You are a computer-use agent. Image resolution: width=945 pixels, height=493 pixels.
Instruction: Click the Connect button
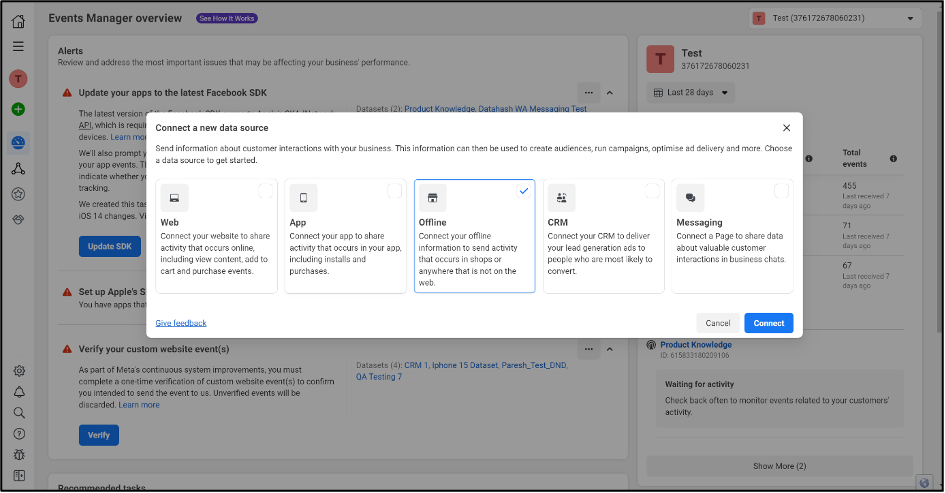point(768,323)
